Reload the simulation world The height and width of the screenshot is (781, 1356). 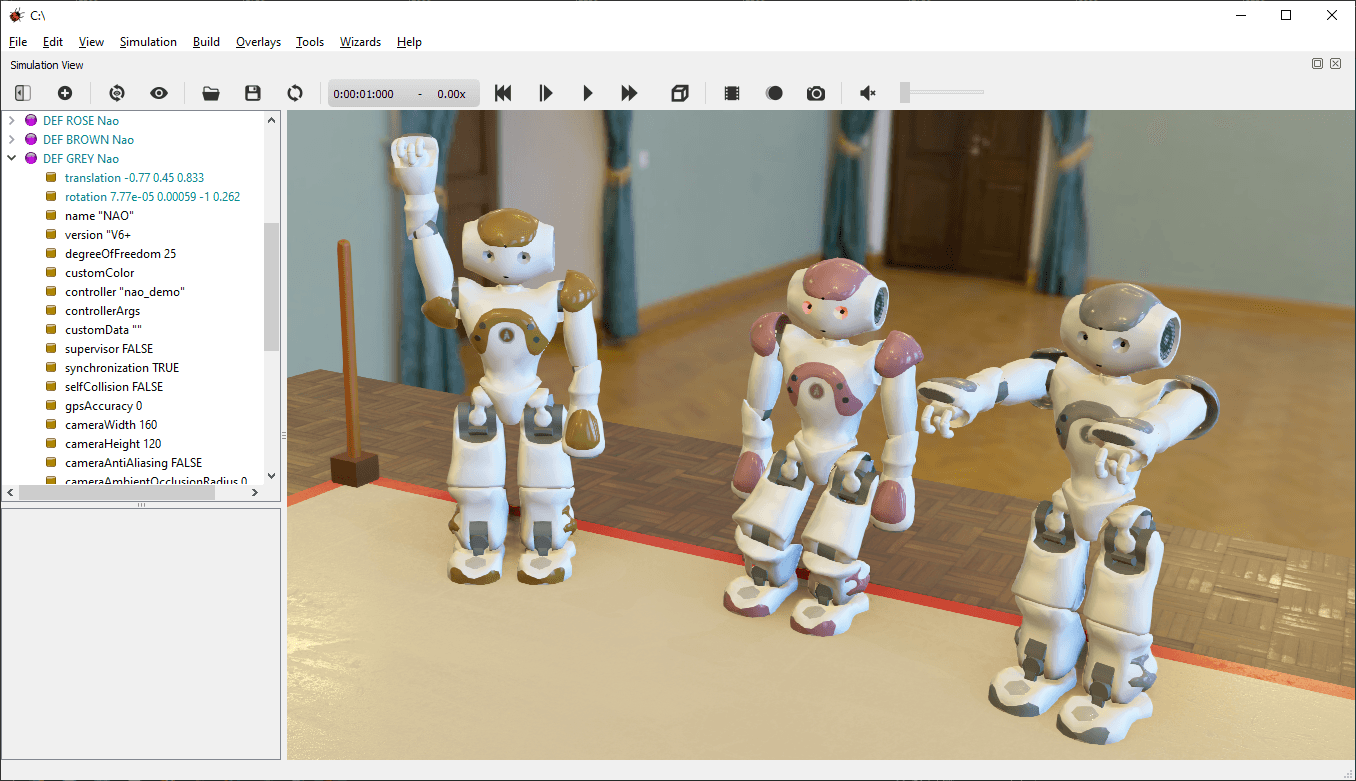point(295,93)
